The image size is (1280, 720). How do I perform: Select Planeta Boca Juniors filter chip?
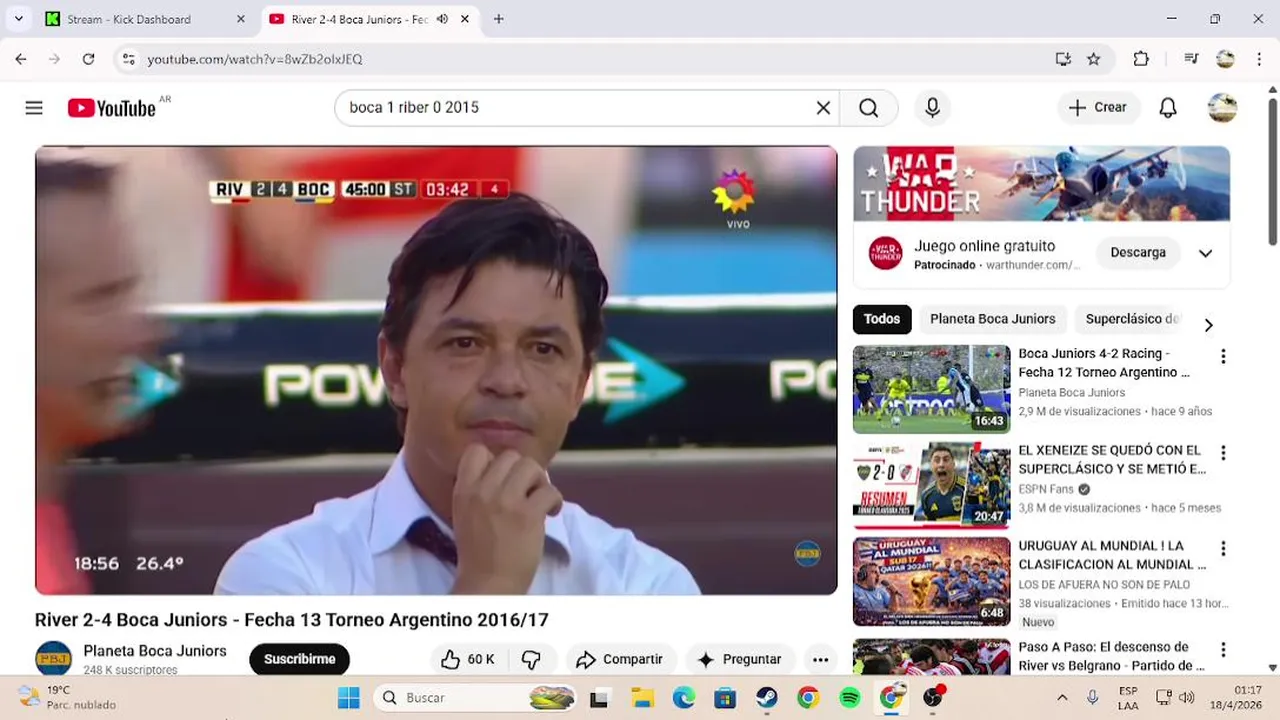993,319
